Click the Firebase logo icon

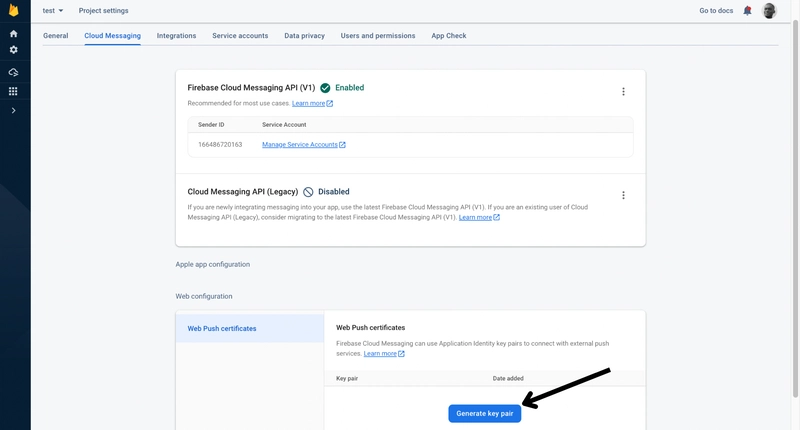14,10
